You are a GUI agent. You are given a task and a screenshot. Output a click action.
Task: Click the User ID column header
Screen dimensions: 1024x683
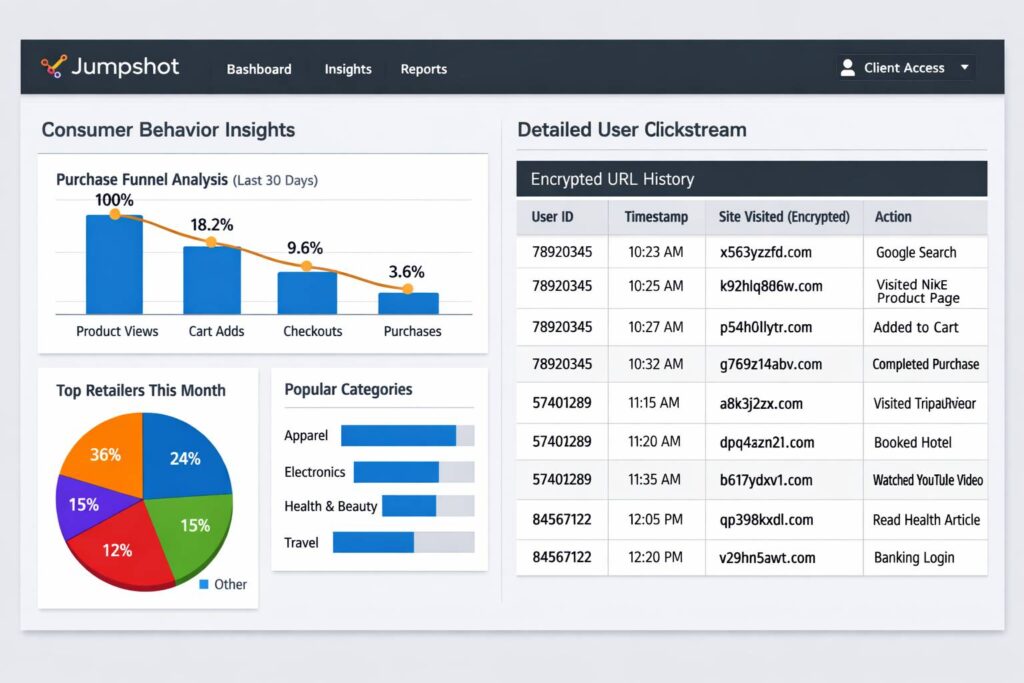[552, 216]
